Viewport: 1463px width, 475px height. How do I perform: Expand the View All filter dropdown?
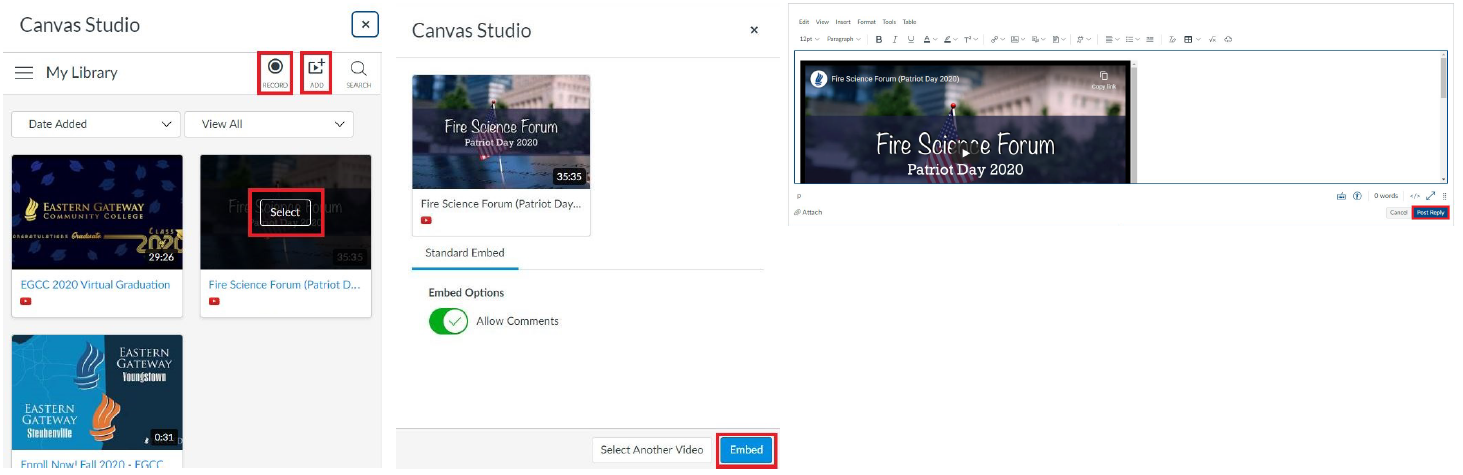tap(268, 124)
